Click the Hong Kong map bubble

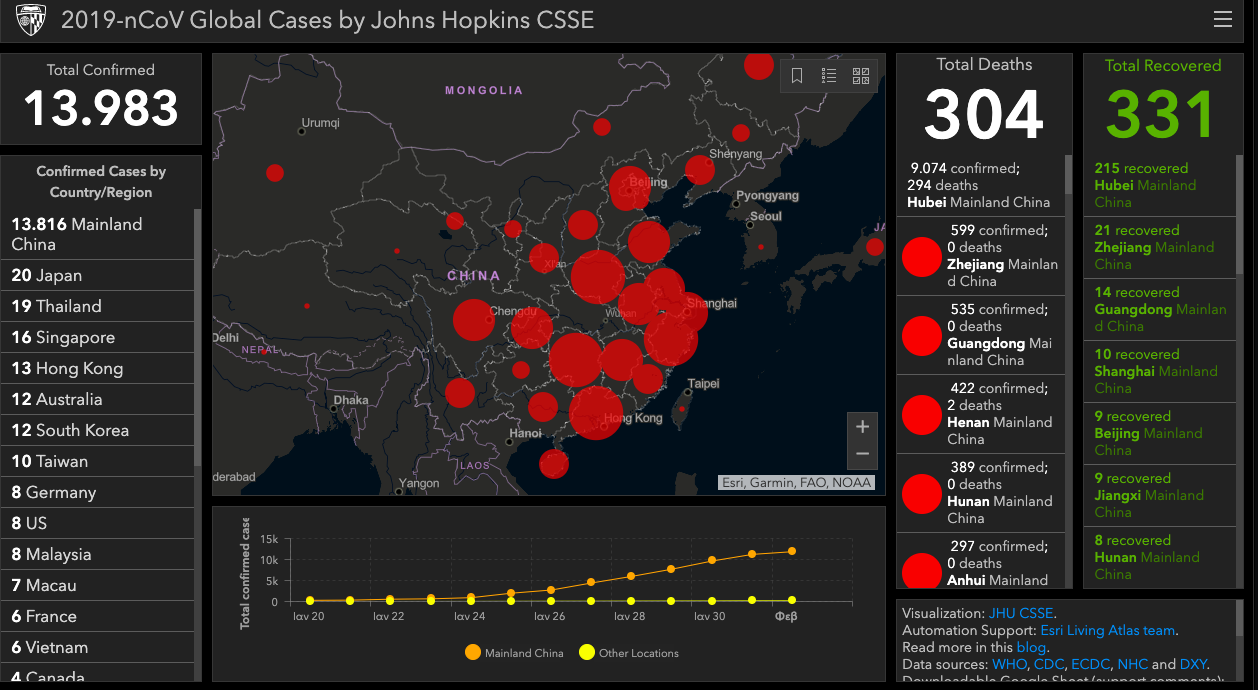point(596,412)
